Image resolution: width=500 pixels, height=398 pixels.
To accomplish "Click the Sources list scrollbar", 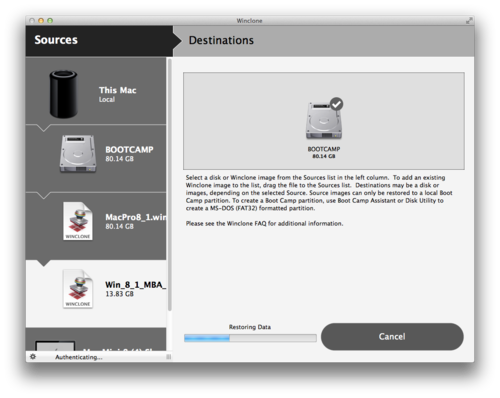I will [170, 185].
